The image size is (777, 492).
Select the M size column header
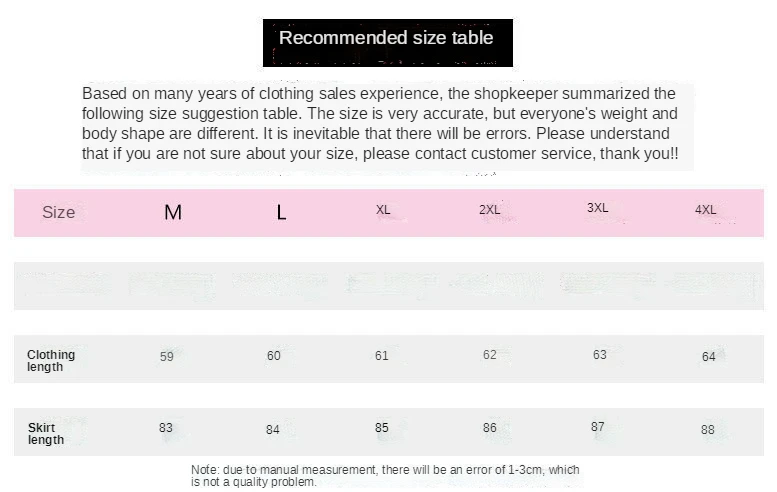[173, 213]
